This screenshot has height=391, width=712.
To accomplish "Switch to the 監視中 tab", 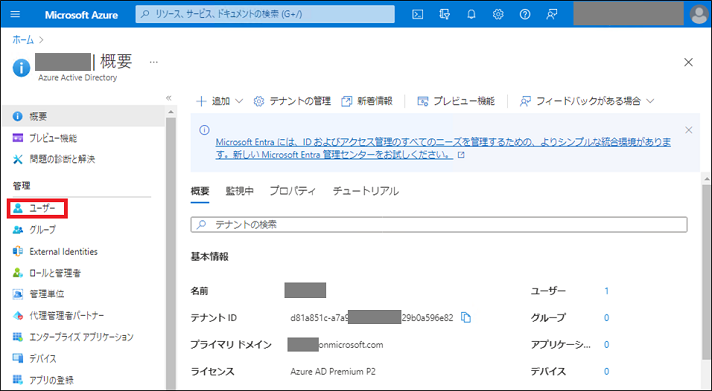I will point(239,191).
